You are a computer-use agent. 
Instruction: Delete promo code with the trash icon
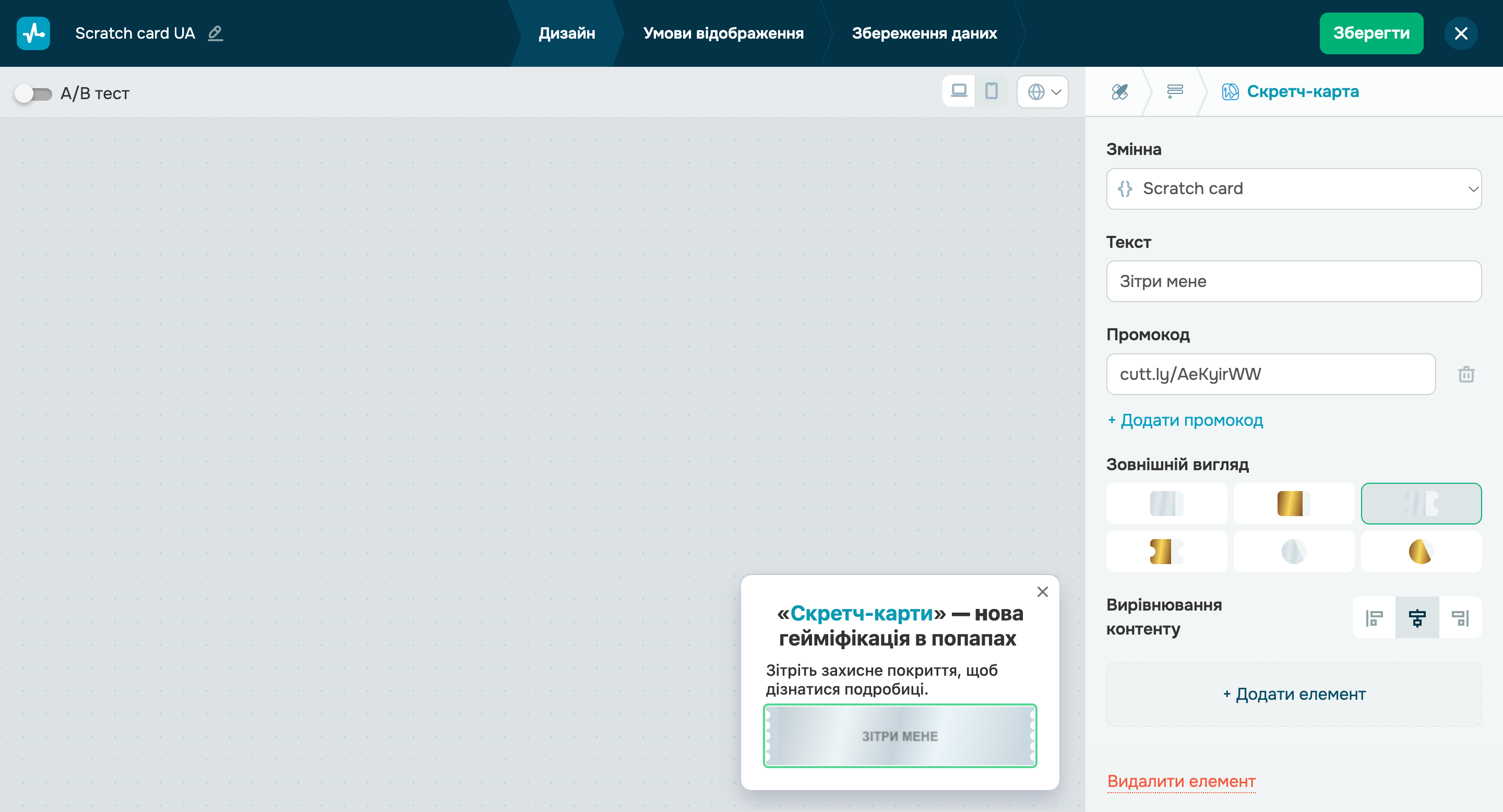click(1465, 375)
